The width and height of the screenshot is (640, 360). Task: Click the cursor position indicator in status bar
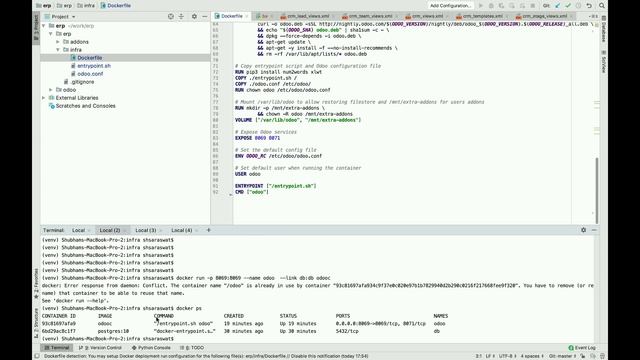[478, 356]
